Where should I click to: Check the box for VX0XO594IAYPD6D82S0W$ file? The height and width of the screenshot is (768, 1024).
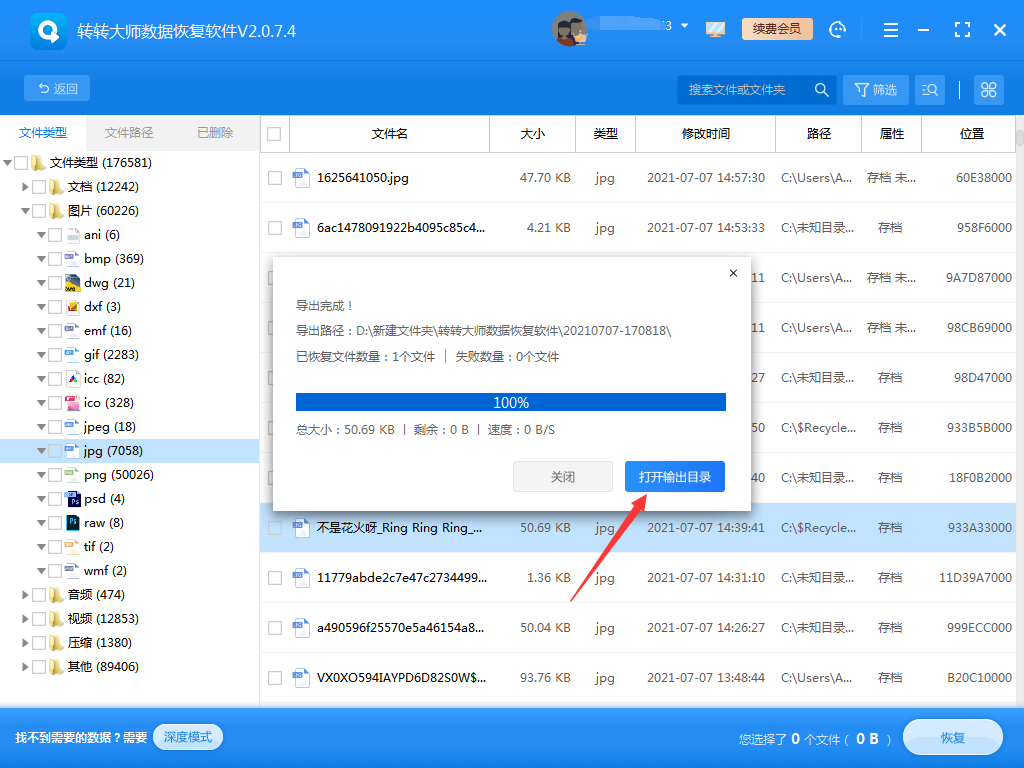click(x=275, y=678)
